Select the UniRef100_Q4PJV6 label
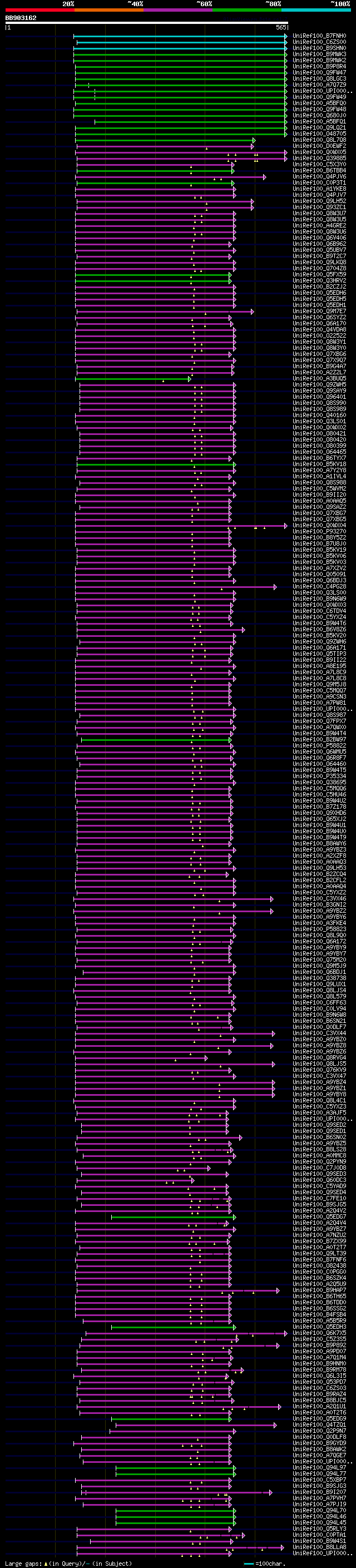The width and height of the screenshot is (356, 1568). (319, 176)
